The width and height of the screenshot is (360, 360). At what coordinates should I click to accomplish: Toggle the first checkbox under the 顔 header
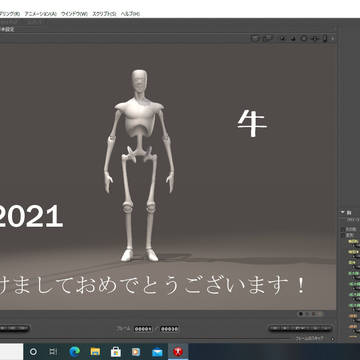tap(343, 229)
